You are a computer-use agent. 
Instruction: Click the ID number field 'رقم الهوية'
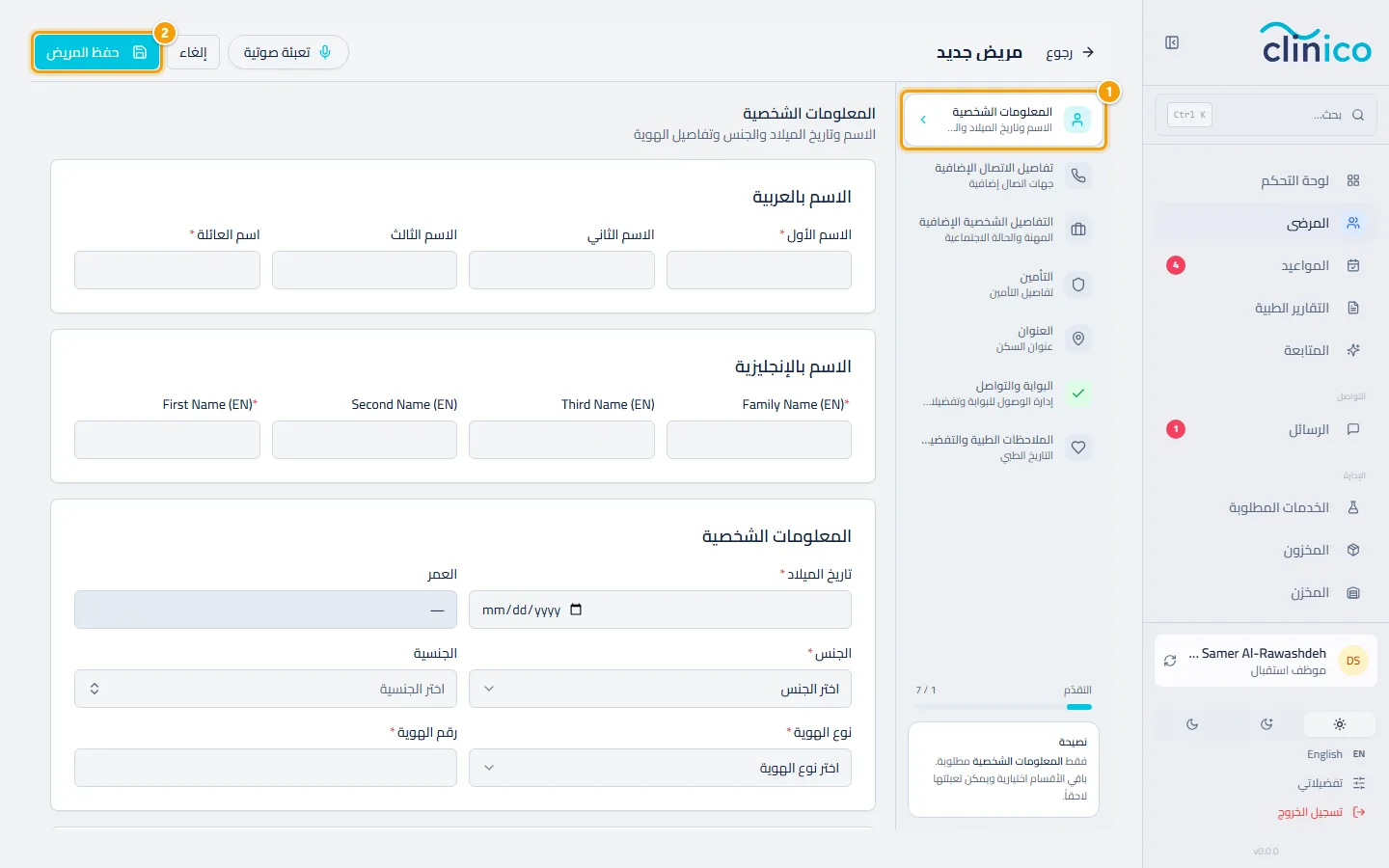[x=265, y=768]
